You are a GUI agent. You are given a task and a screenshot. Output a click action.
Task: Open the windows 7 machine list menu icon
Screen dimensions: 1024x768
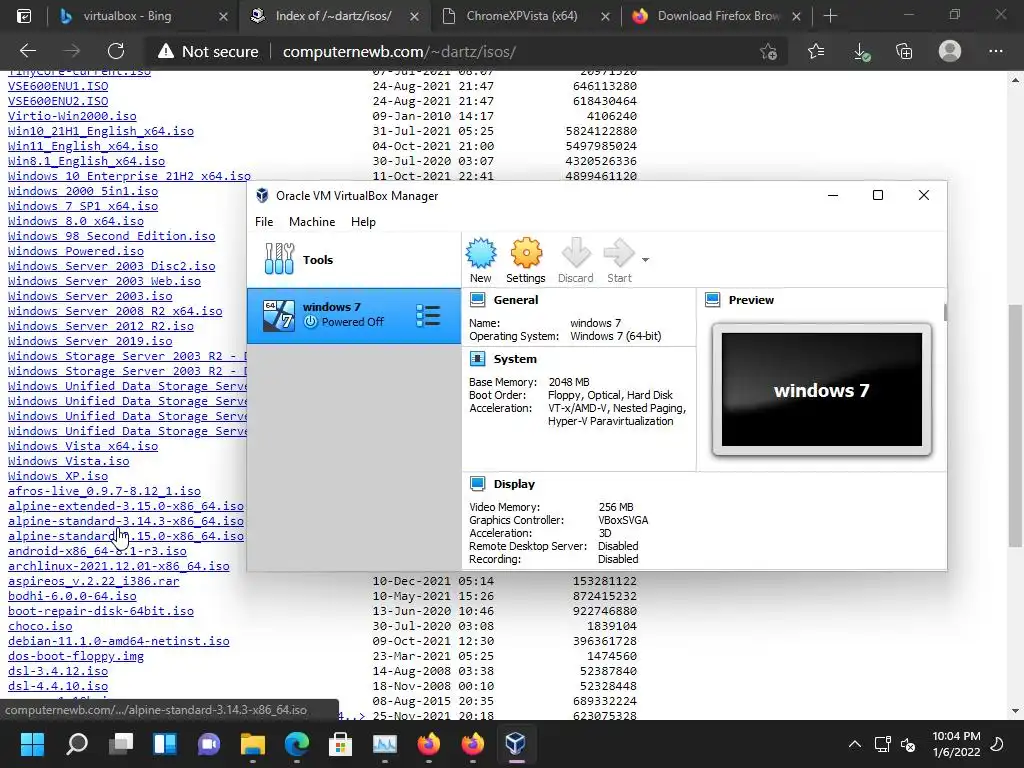pyautogui.click(x=428, y=316)
